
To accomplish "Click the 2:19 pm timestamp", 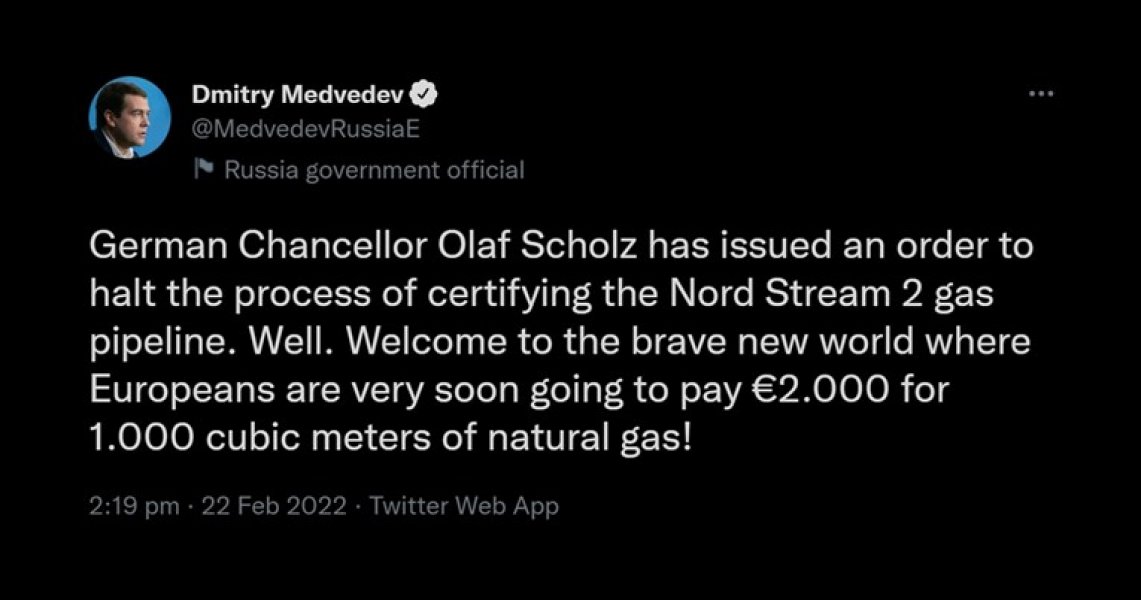I will [135, 506].
